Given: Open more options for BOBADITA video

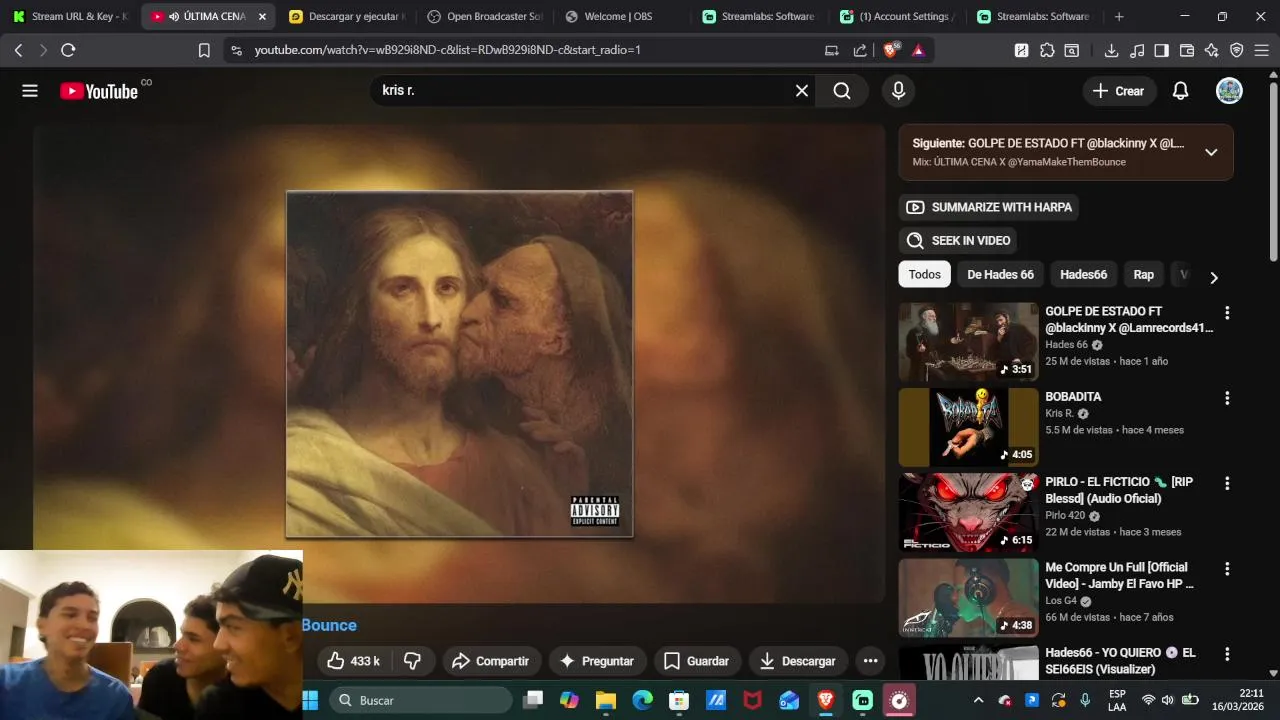Looking at the screenshot, I should tap(1227, 398).
